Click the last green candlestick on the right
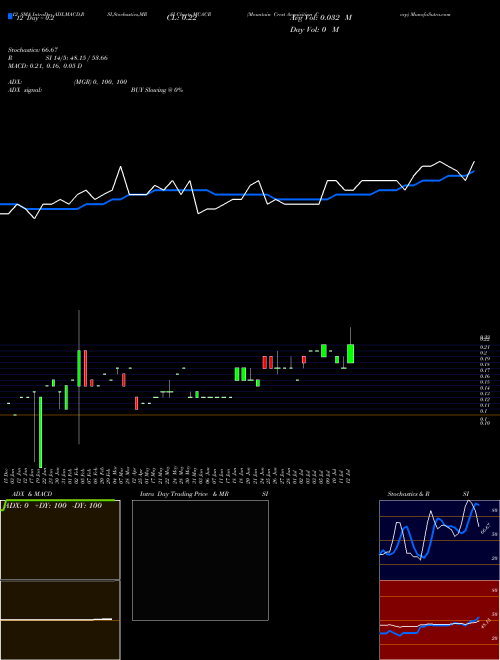Viewport: 500px width, 660px height. (350, 354)
